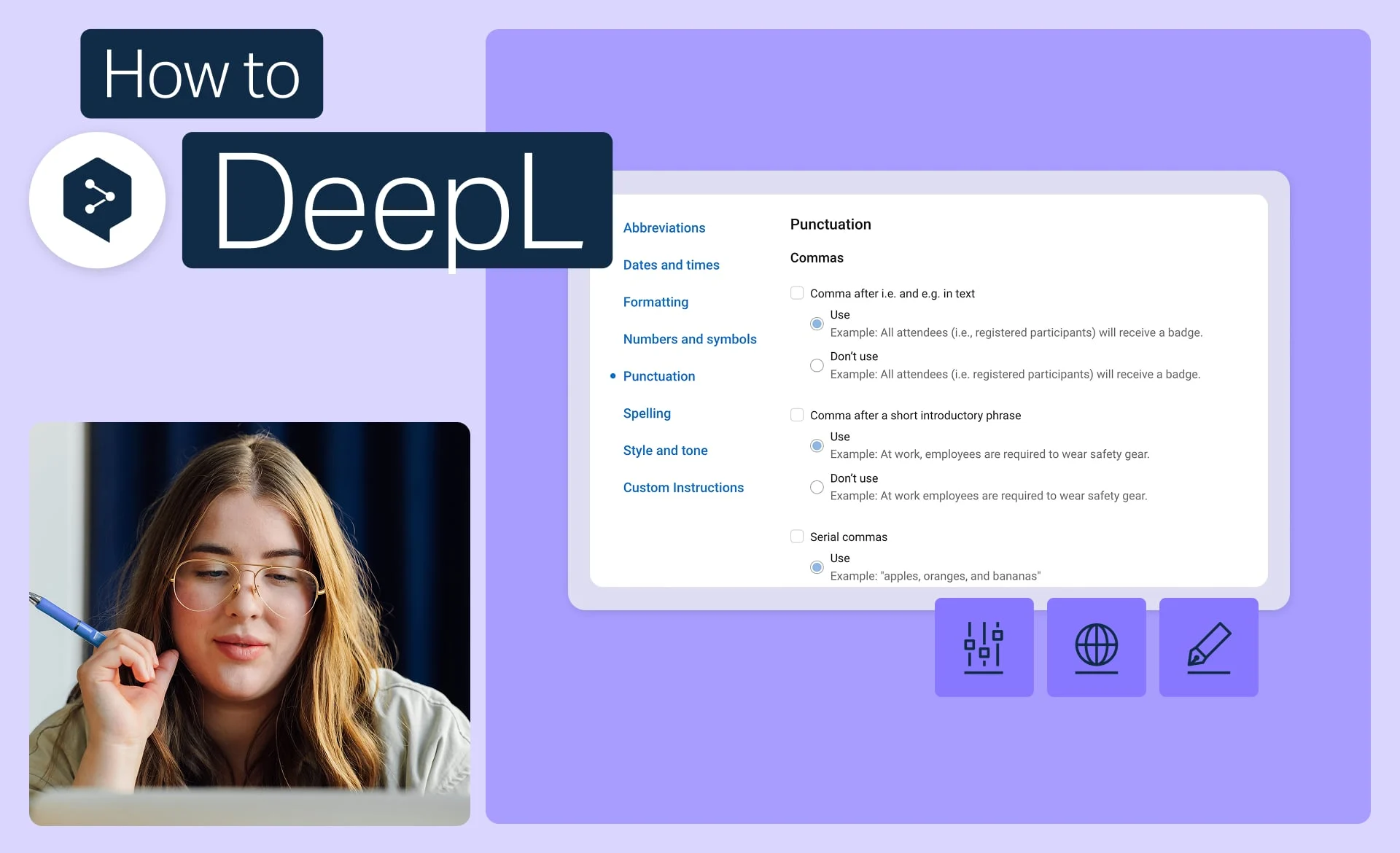Viewport: 1400px width, 853px height.
Task: Select 'Use' radio for comma after i.e.
Action: [817, 324]
